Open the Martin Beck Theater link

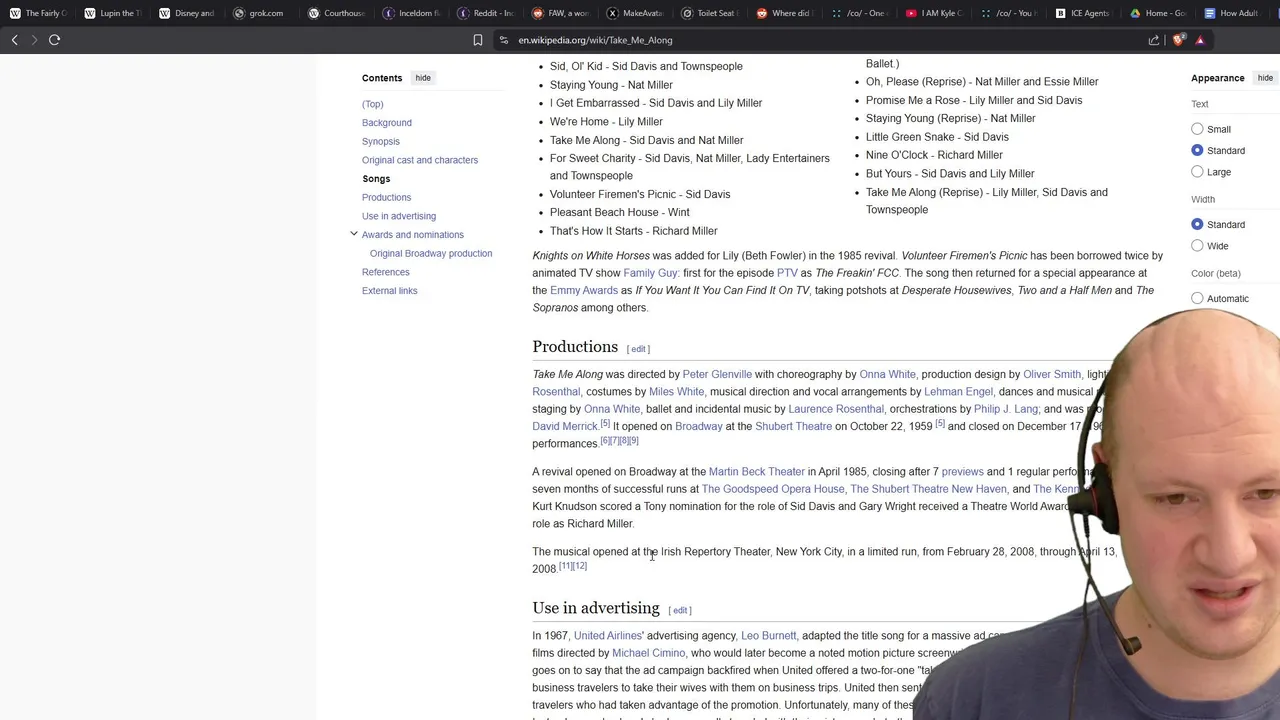tap(756, 472)
